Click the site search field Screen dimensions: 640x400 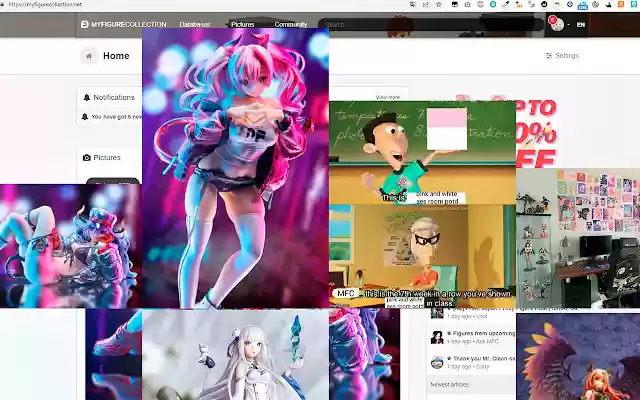coord(431,25)
